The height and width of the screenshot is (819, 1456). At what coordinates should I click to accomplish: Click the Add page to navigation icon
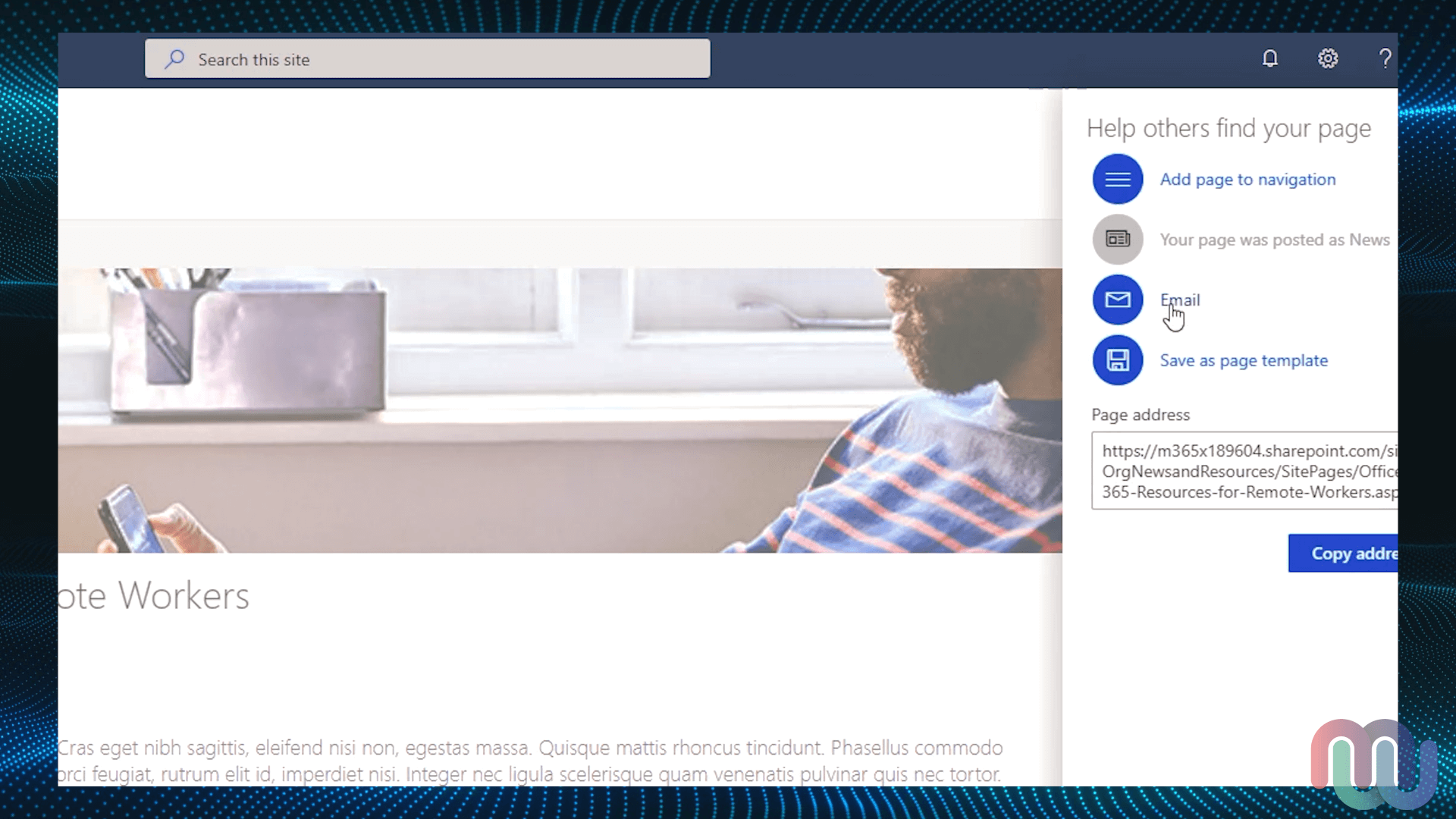(x=1117, y=178)
